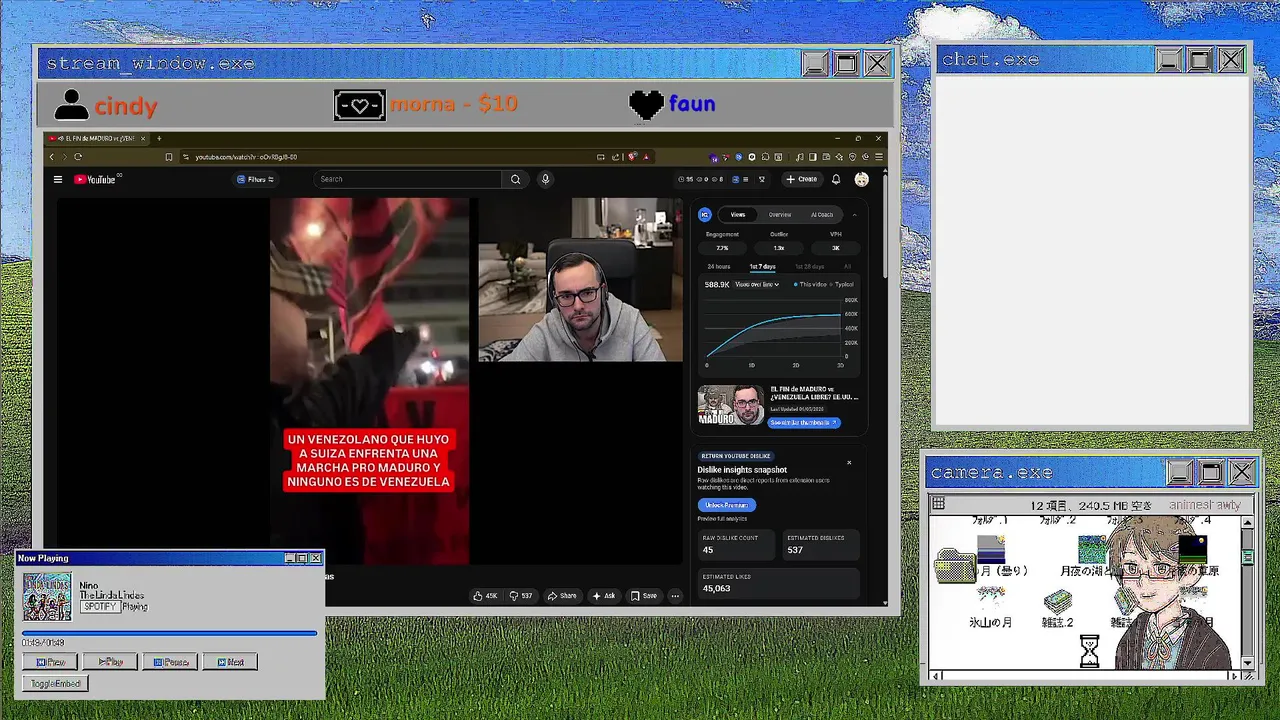Image resolution: width=1280 pixels, height=720 pixels.
Task: Open the account avatar menu
Action: [x=861, y=179]
